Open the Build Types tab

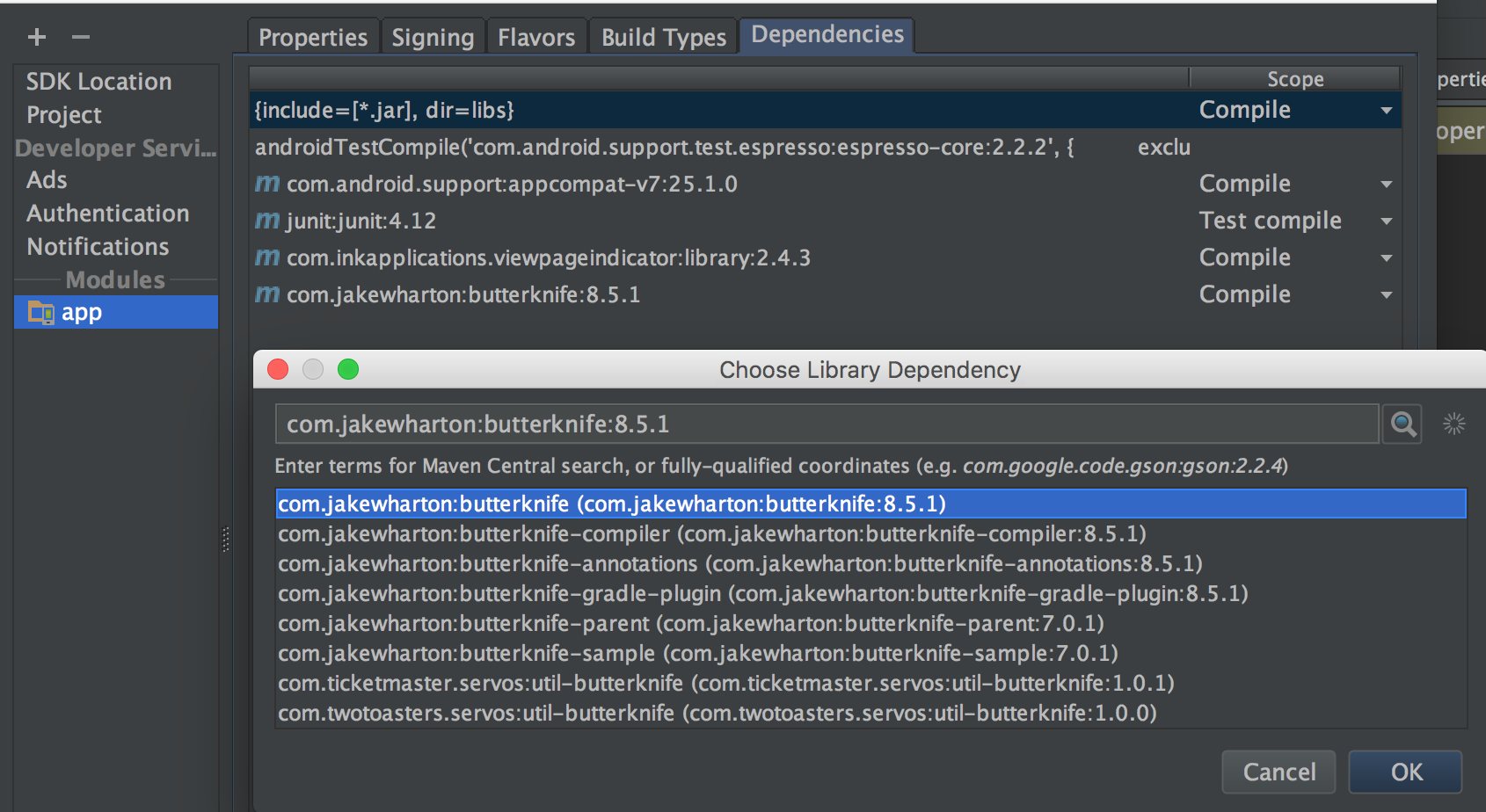point(664,37)
